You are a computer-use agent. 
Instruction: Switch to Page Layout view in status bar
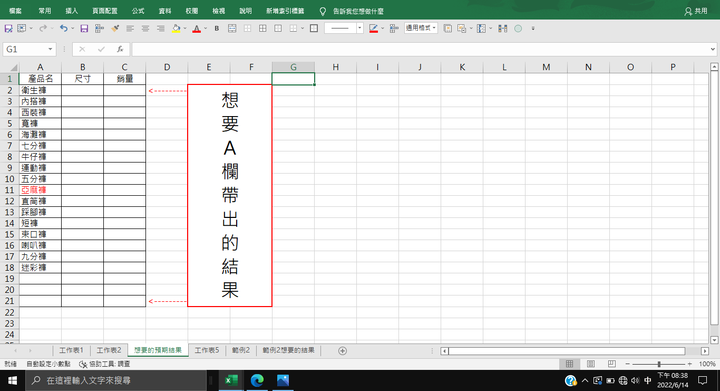591,364
